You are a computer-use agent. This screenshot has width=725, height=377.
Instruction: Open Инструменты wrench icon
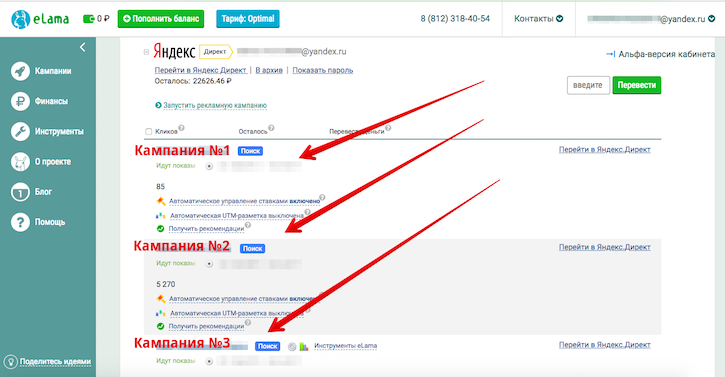[20, 131]
